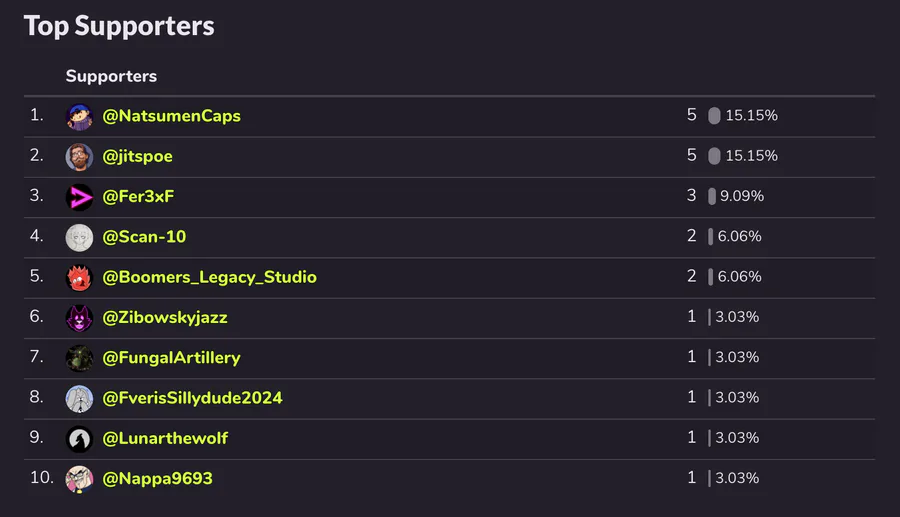Click Nappa9693 avatar thumbnail
Viewport: 900px width, 517px height.
pyautogui.click(x=80, y=479)
